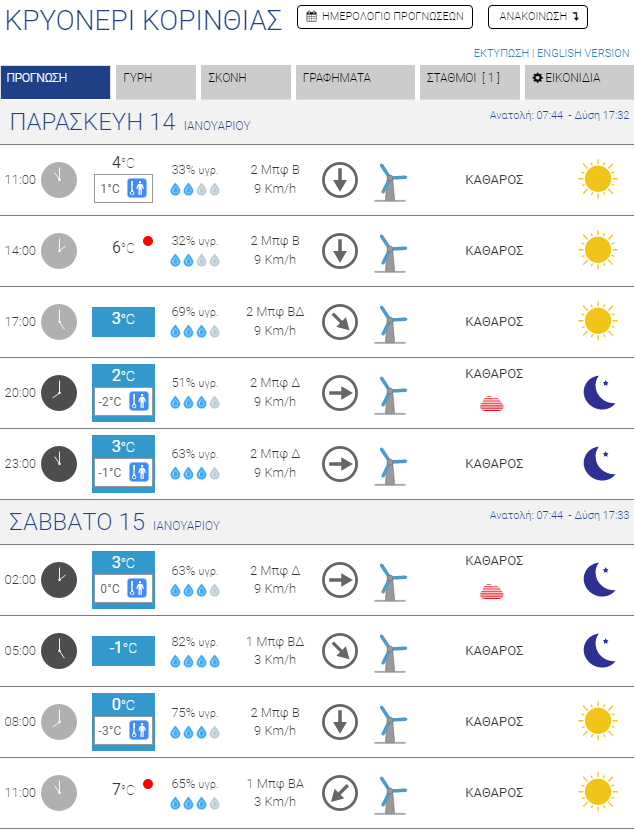Click the ENGLISH VERSION link
This screenshot has width=635, height=830.
pyautogui.click(x=584, y=53)
